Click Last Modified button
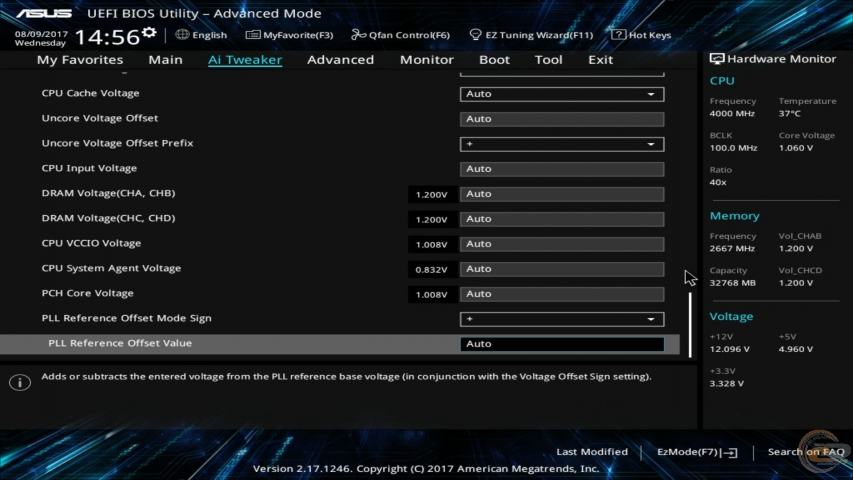853x480 pixels. (592, 452)
